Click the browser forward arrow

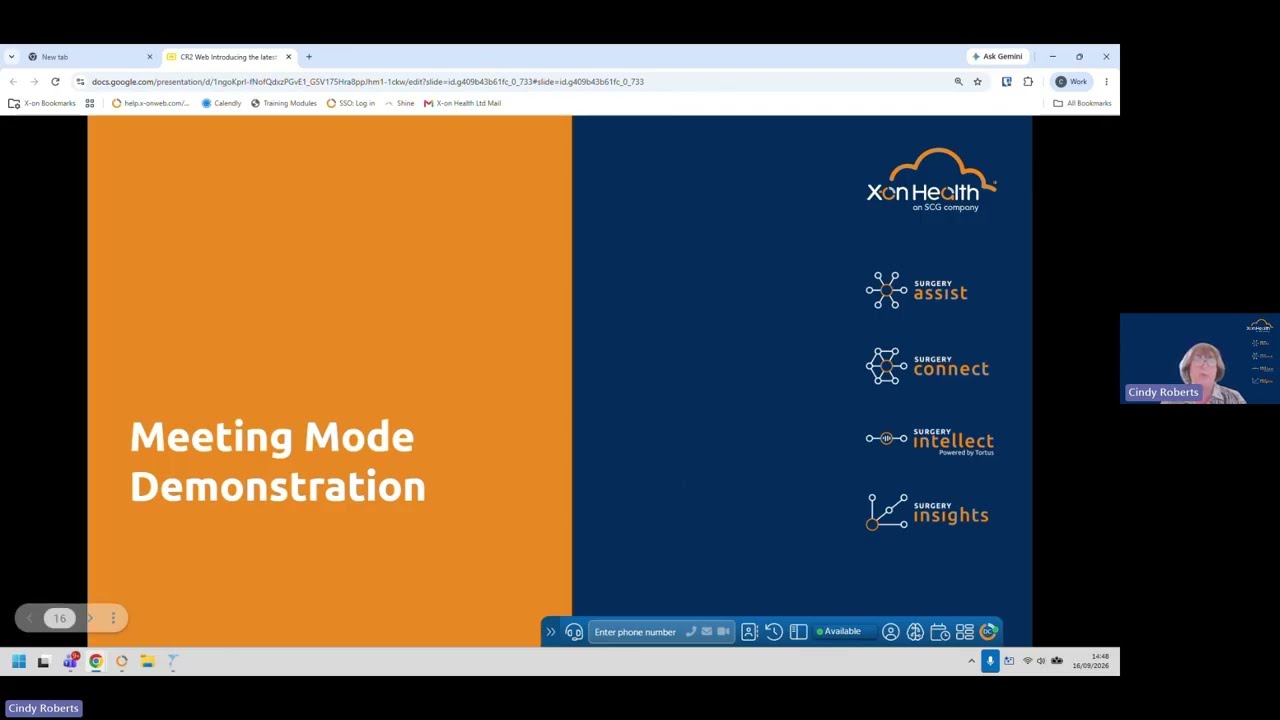click(34, 82)
